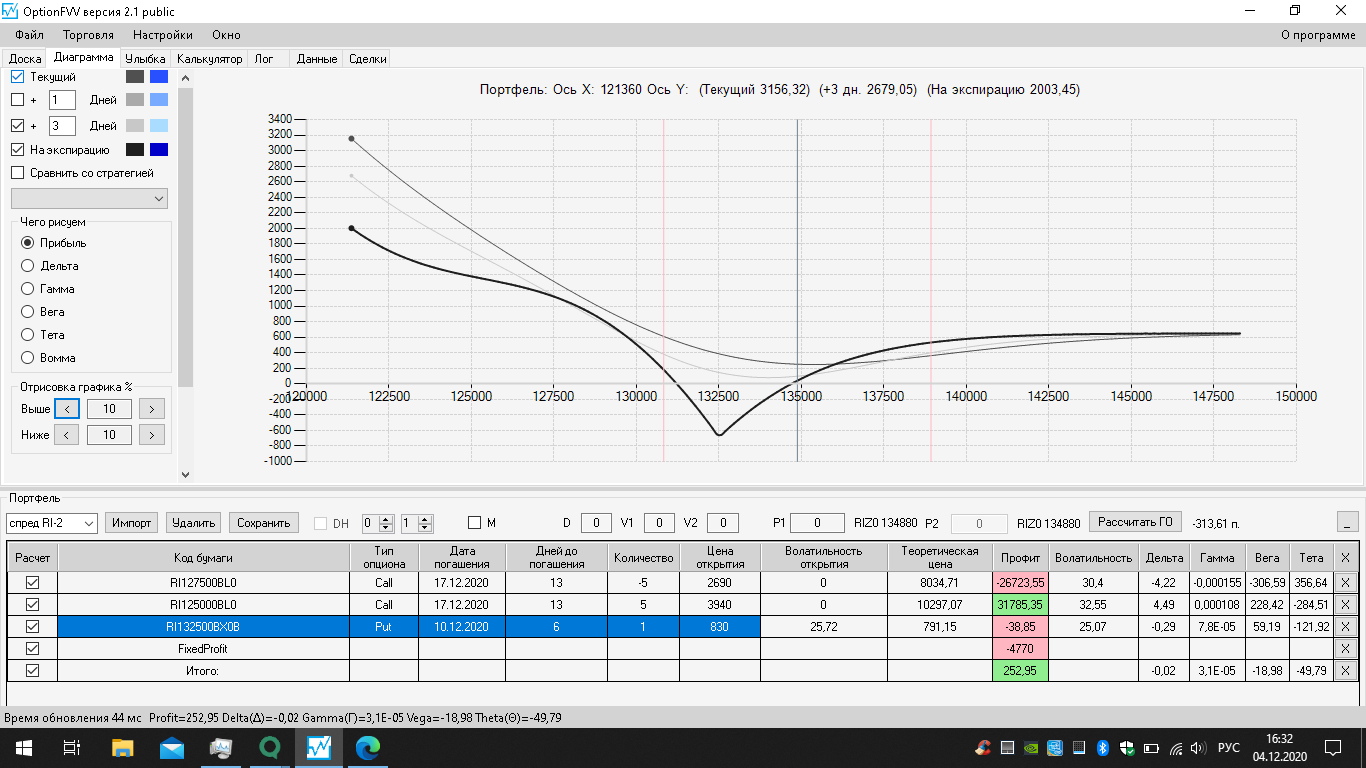This screenshot has height=768, width=1366.
Task: Open Task View on the taskbar
Action: click(72, 747)
